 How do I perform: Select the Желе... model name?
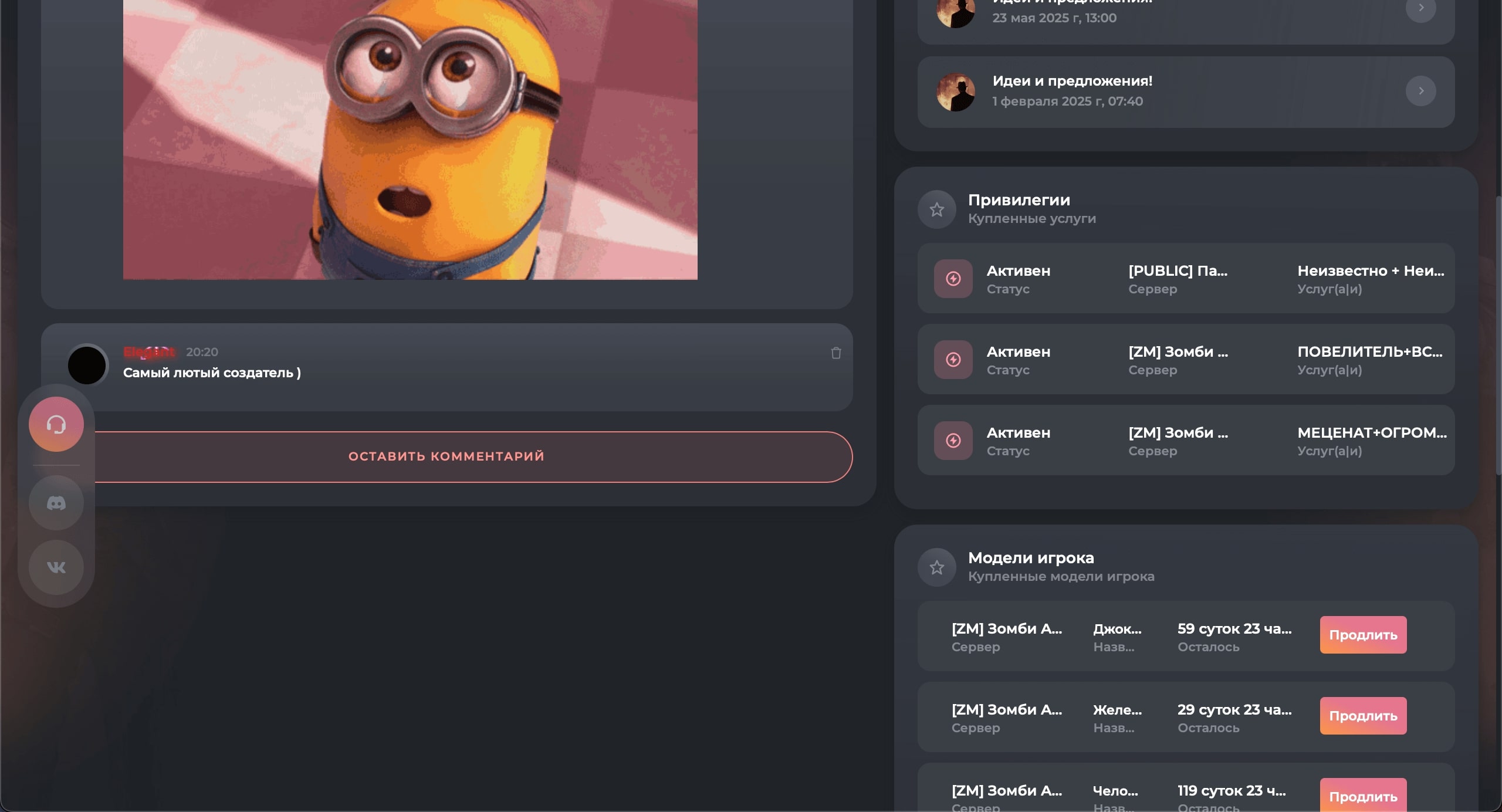click(1117, 709)
